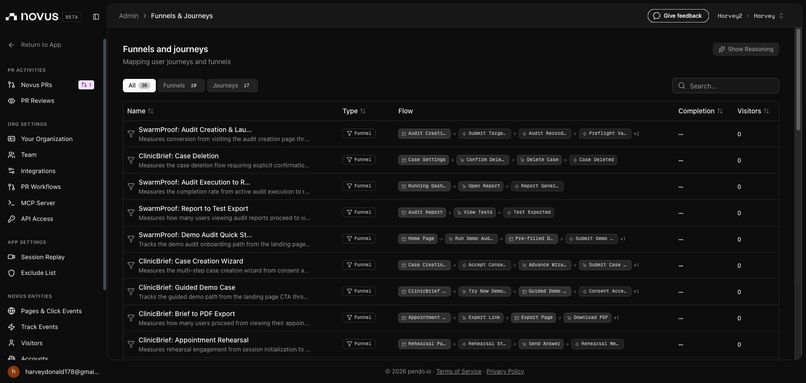The width and height of the screenshot is (806, 383).
Task: Click the Integrations globe icon
Action: coord(11,171)
